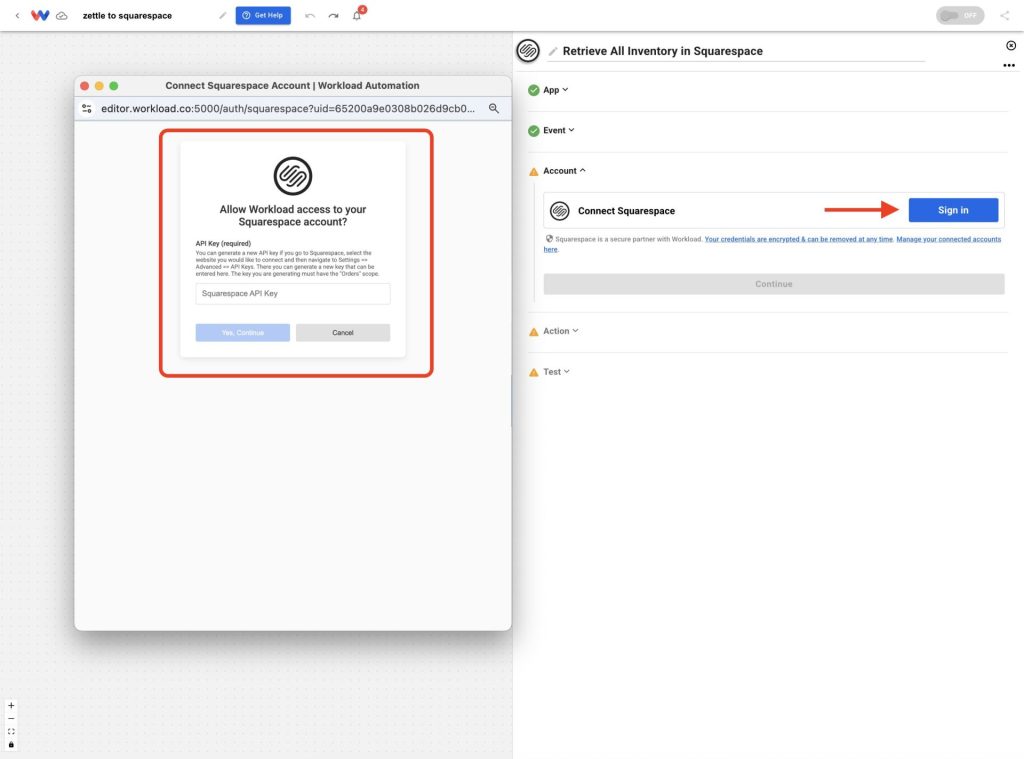Minimize the popup with yellow button
This screenshot has height=759, width=1024.
click(x=99, y=86)
